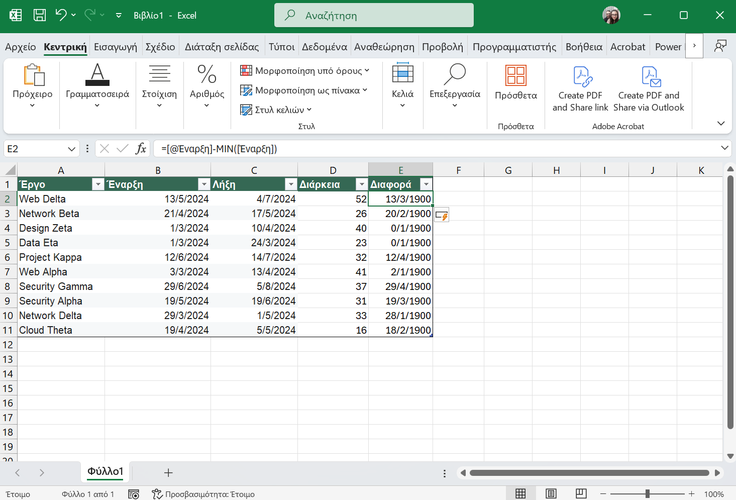The width and height of the screenshot is (736, 500).
Task: Open the Διάρκεια column filter dropdown
Action: pyautogui.click(x=360, y=184)
